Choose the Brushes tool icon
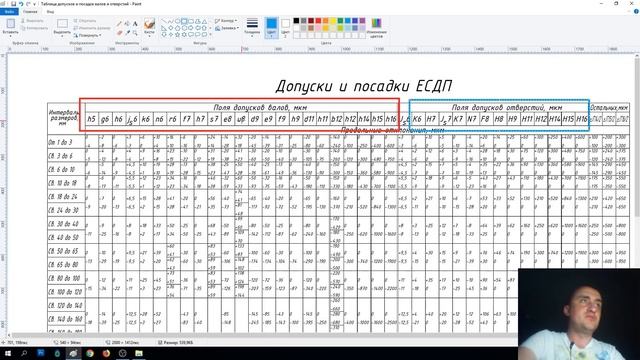The image size is (640, 360). (149, 24)
